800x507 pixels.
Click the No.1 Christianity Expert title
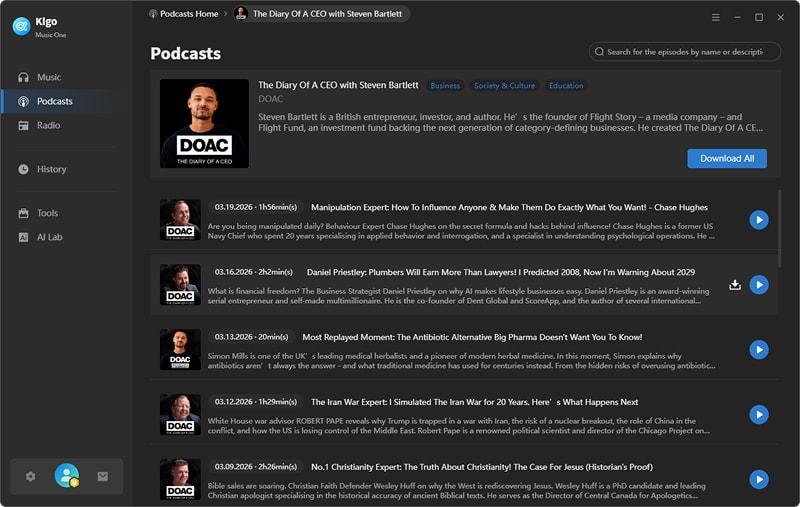point(482,467)
